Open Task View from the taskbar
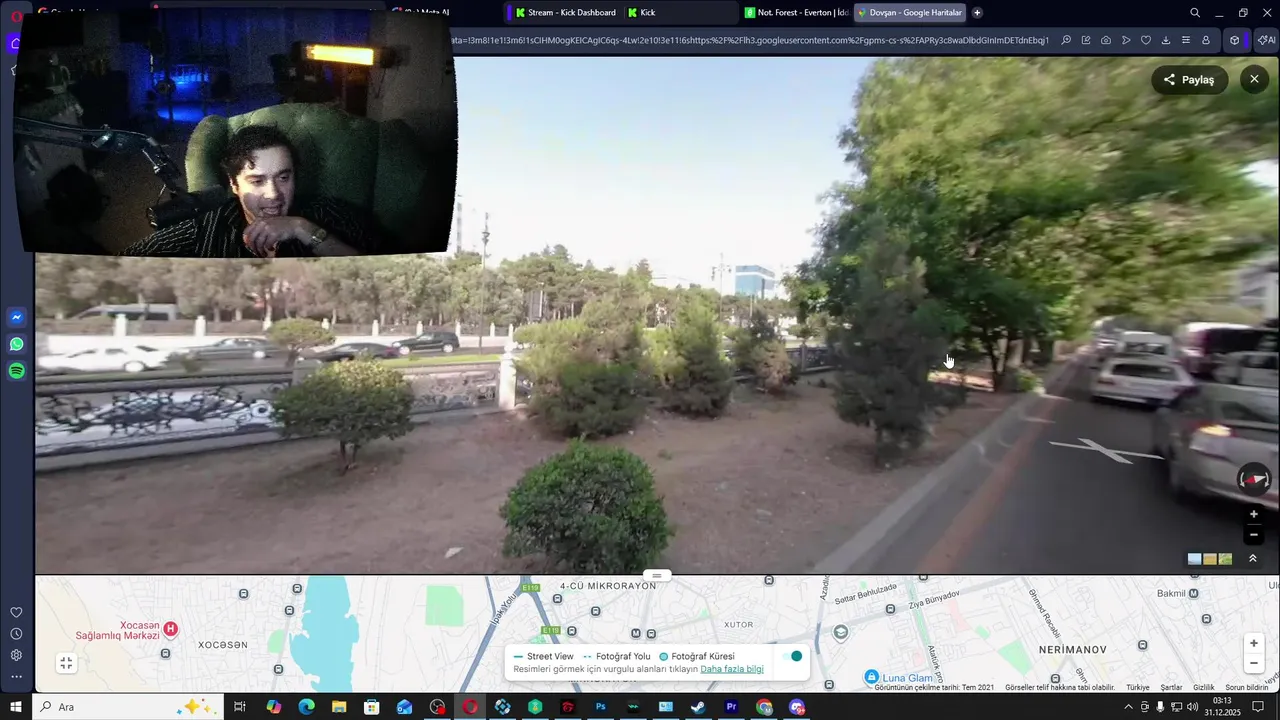The width and height of the screenshot is (1280, 720). [x=240, y=707]
